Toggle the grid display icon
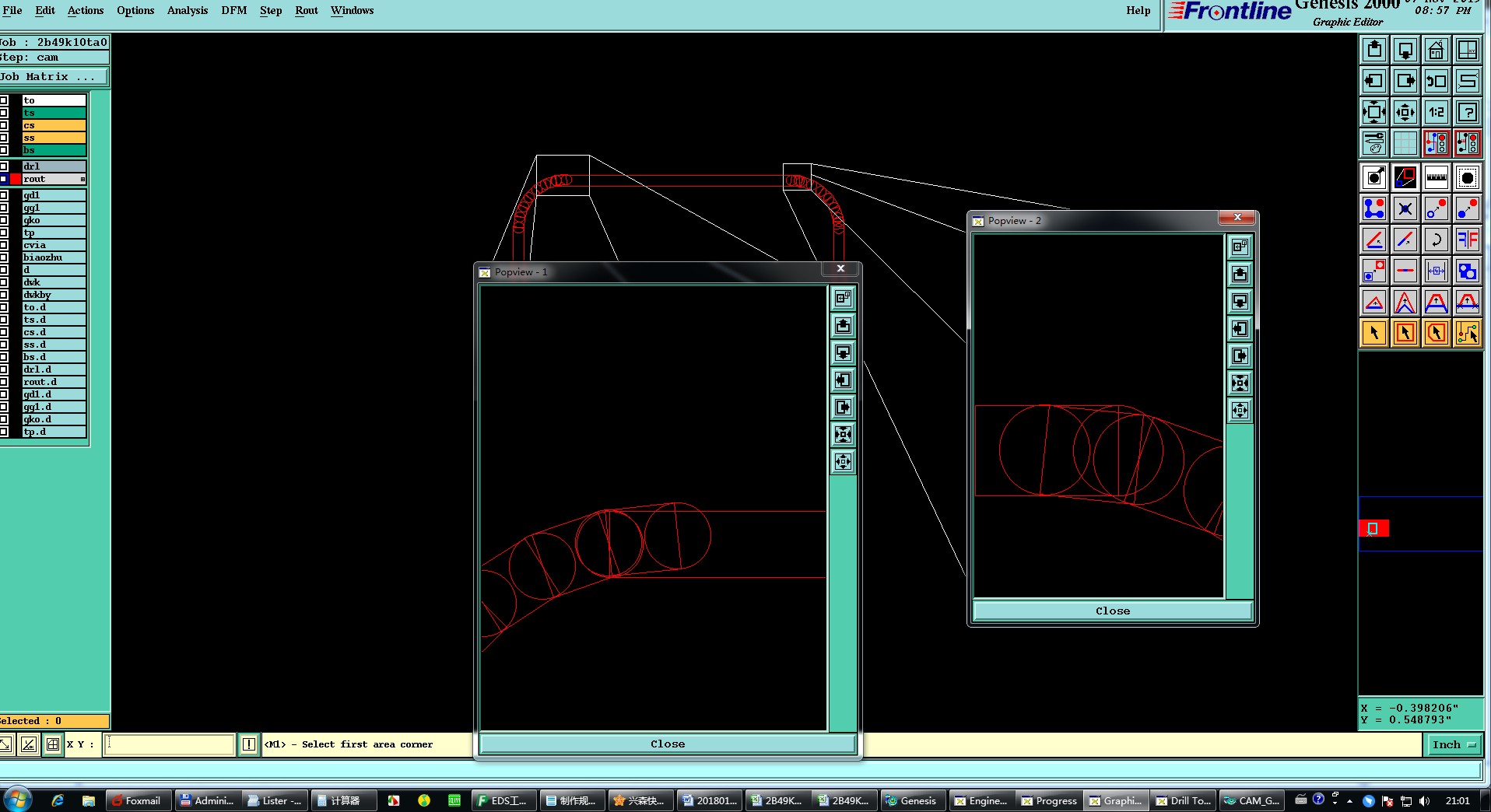 pos(1405,143)
